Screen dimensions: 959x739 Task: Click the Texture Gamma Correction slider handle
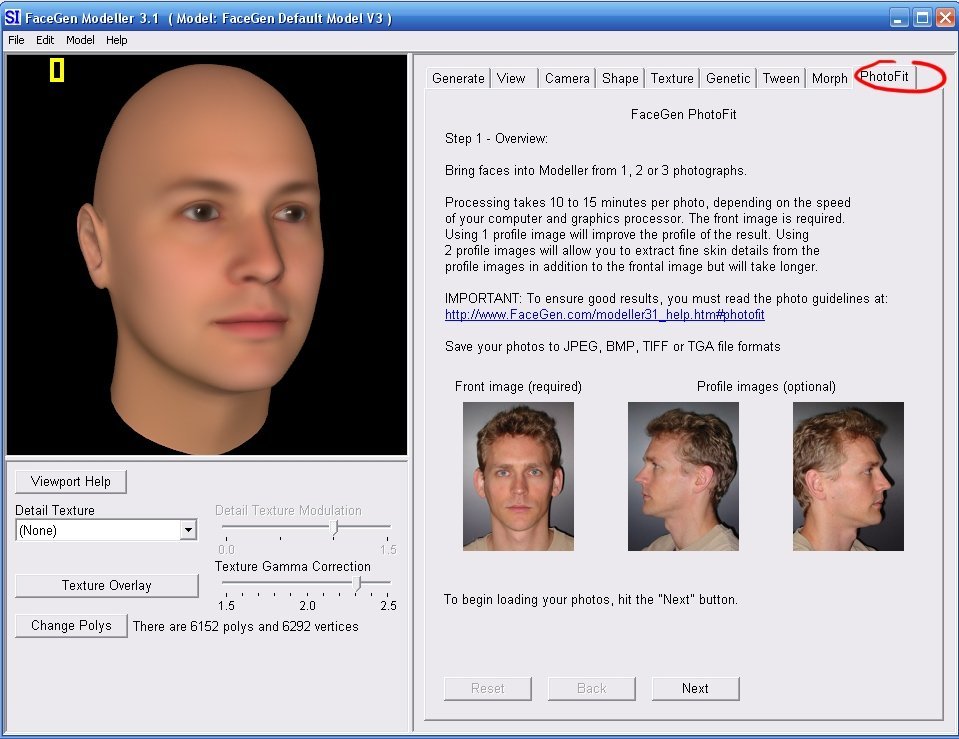point(357,583)
